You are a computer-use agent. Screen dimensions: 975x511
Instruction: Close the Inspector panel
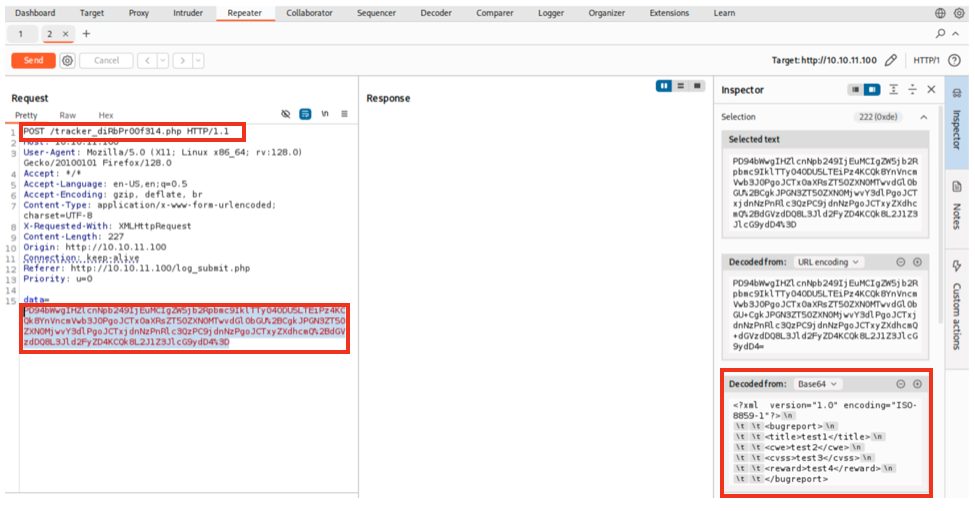(x=931, y=90)
